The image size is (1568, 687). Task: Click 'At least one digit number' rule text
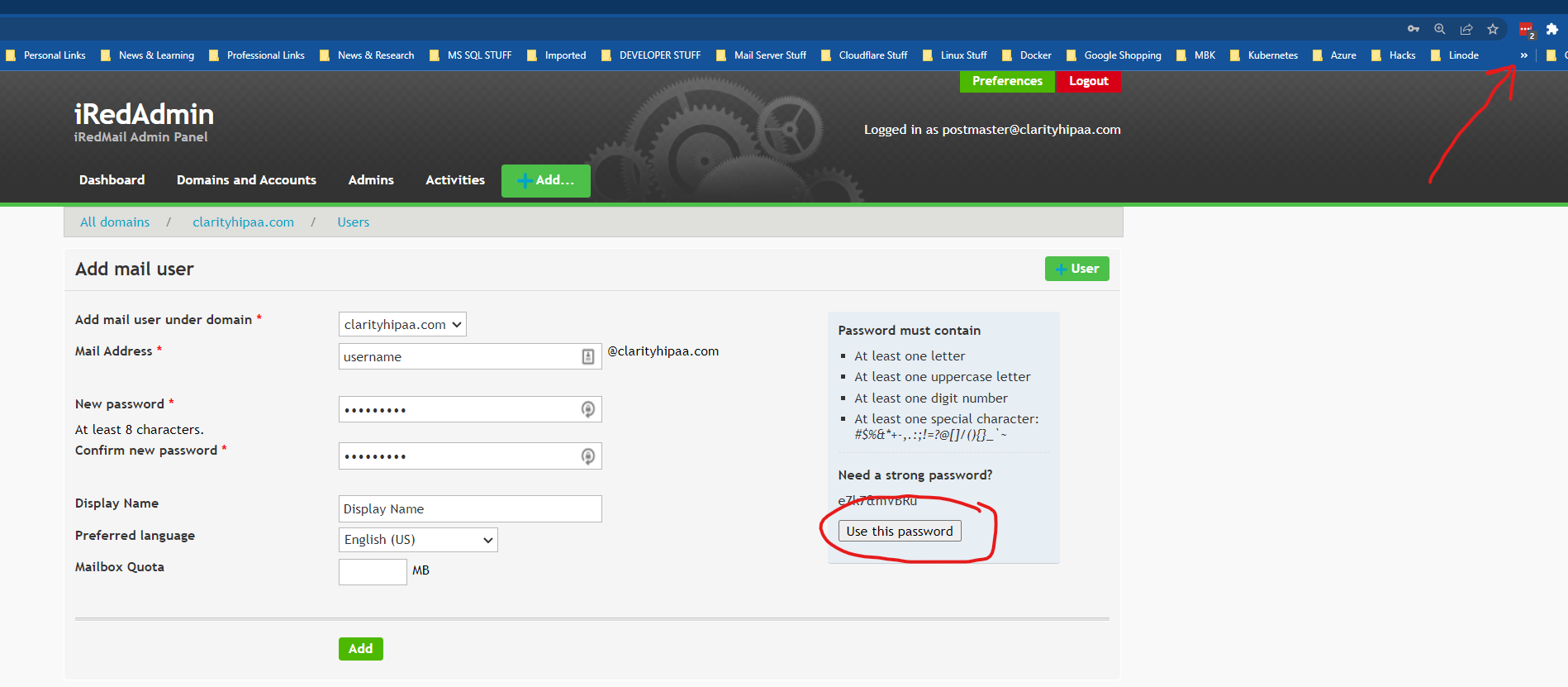tap(931, 398)
